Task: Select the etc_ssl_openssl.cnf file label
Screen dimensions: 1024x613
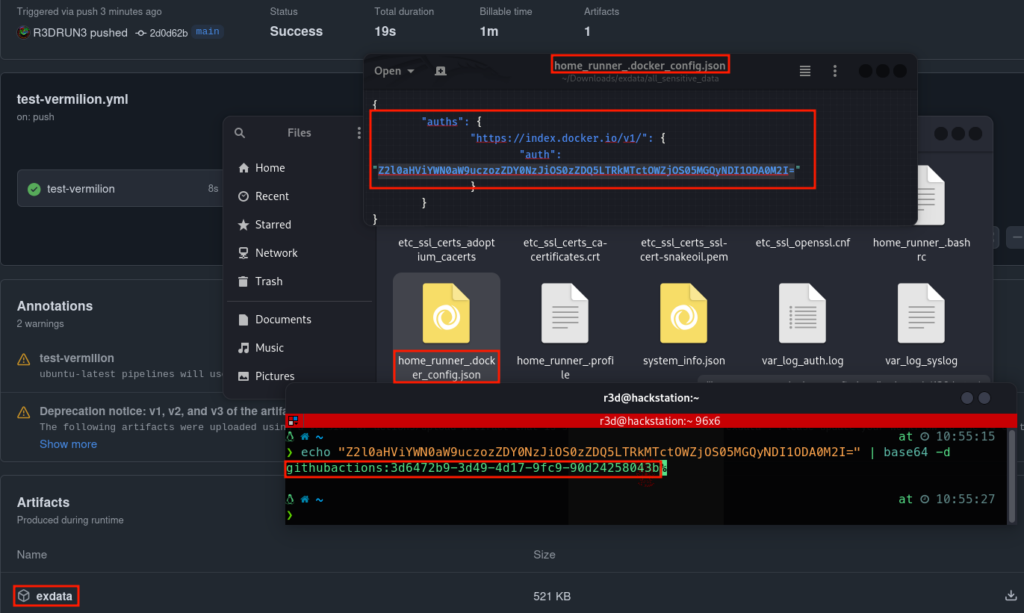Action: [803, 243]
